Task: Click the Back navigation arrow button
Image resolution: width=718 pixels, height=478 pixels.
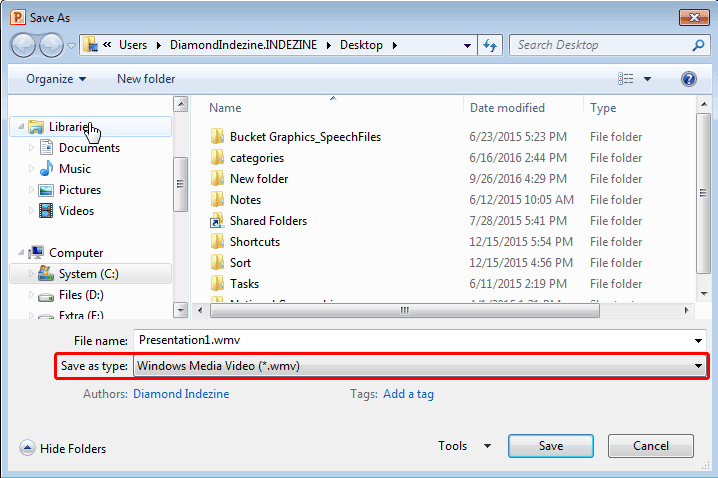Action: coord(23,45)
